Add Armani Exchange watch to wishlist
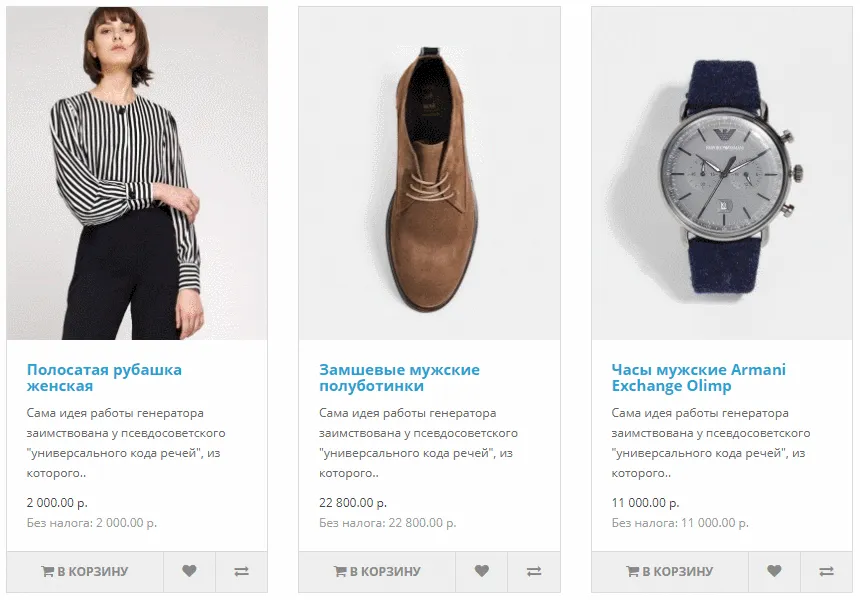Viewport: 860px width, 600px height. coord(774,572)
